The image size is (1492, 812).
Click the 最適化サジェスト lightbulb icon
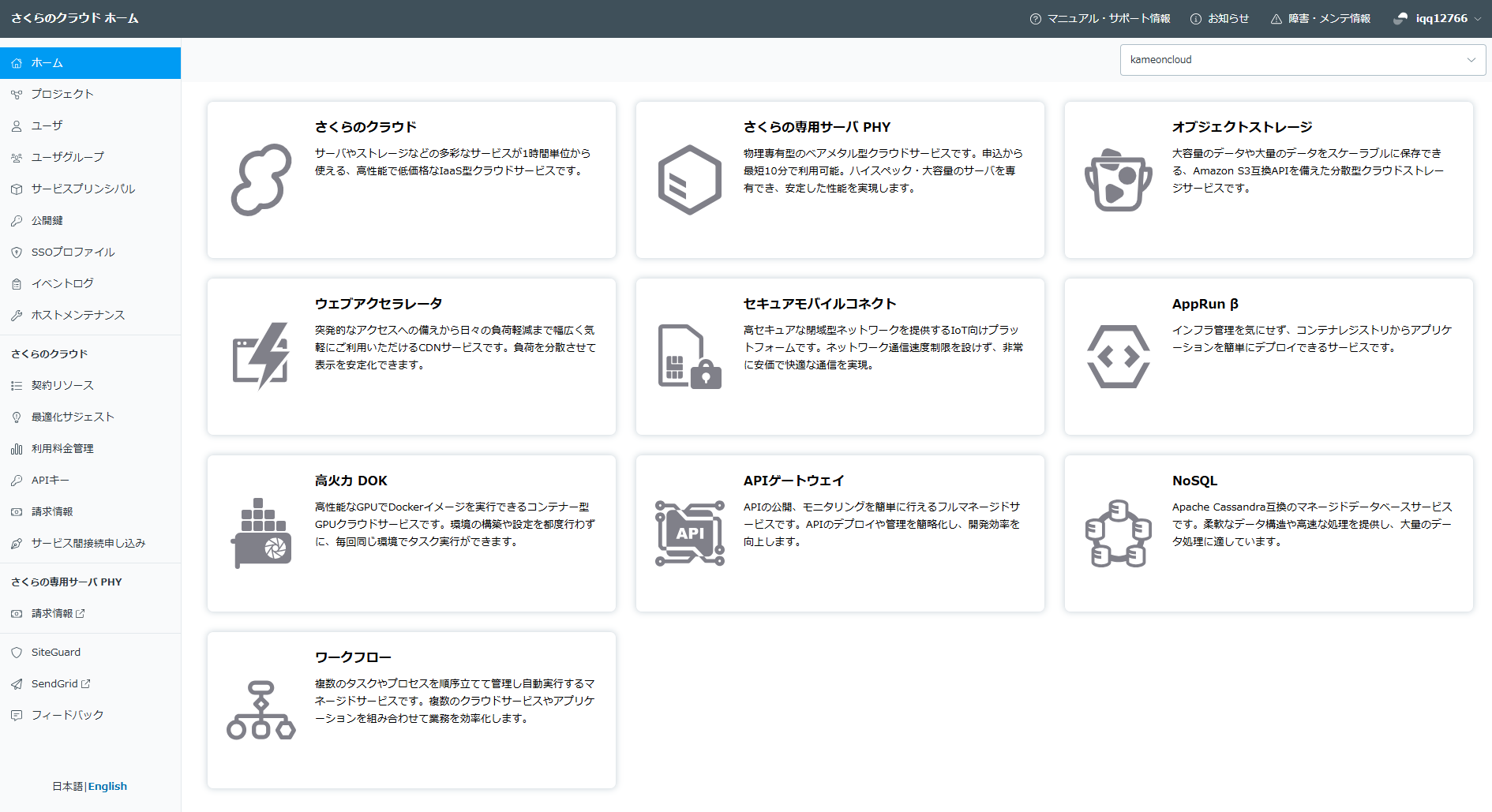[x=17, y=417]
